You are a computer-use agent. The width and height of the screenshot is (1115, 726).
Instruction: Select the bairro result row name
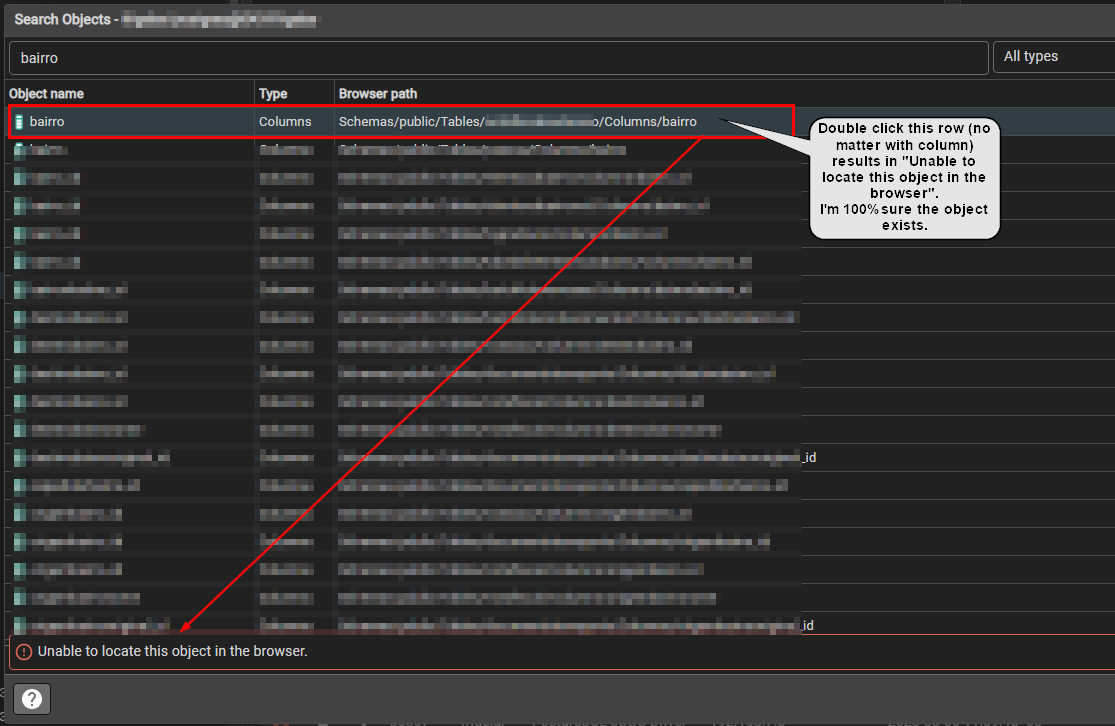click(47, 122)
